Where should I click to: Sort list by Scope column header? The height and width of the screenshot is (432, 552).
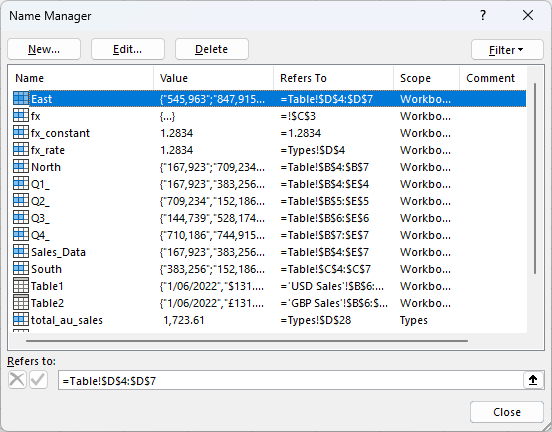click(426, 78)
